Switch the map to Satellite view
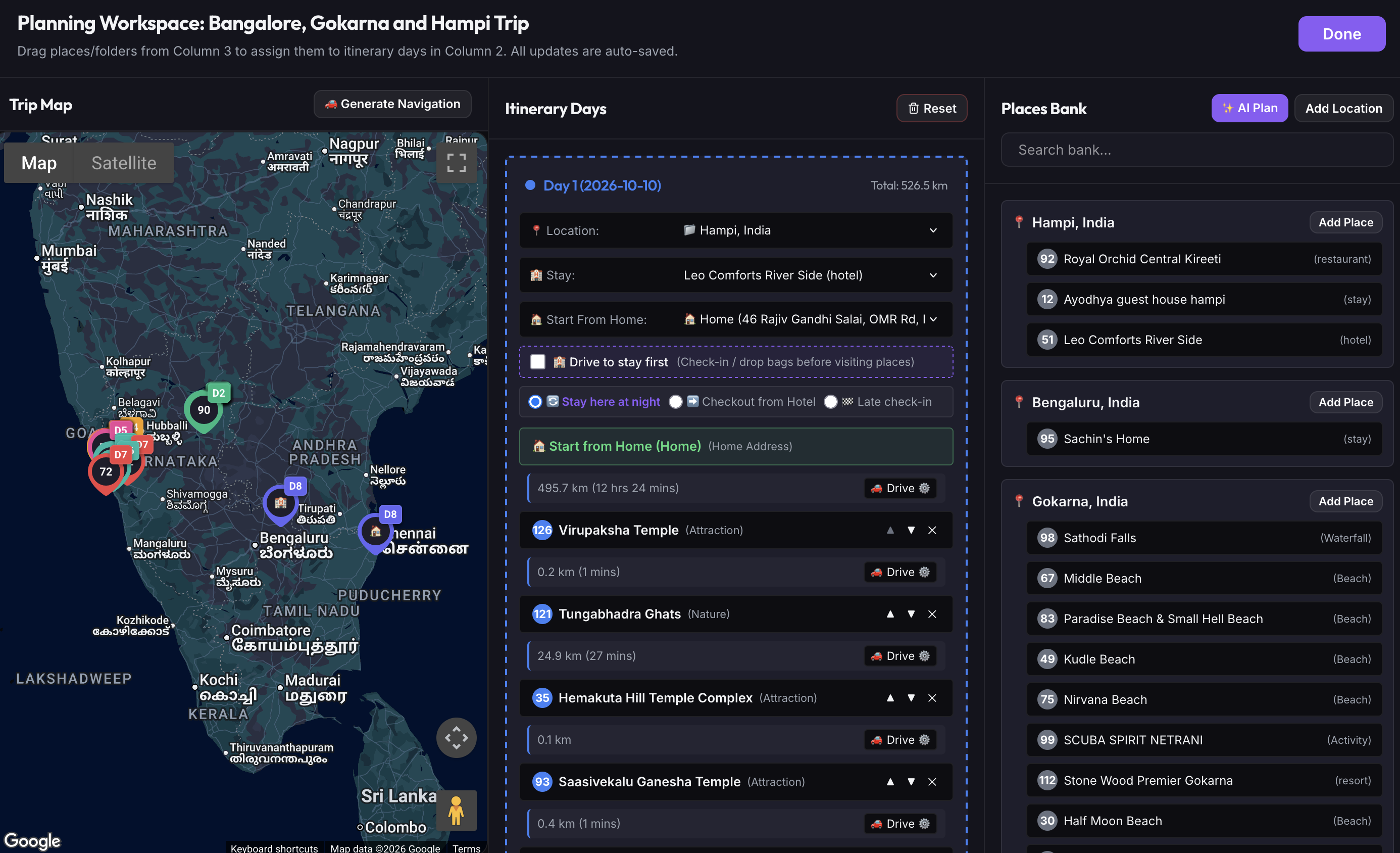Viewport: 1400px width, 853px height. (x=124, y=163)
